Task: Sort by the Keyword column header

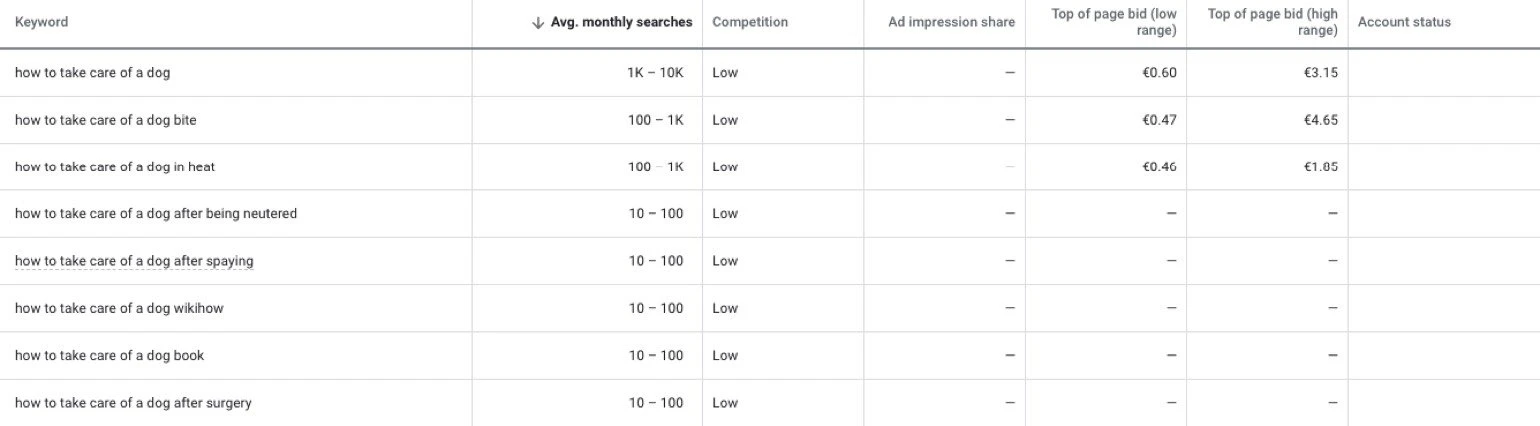Action: pos(42,22)
